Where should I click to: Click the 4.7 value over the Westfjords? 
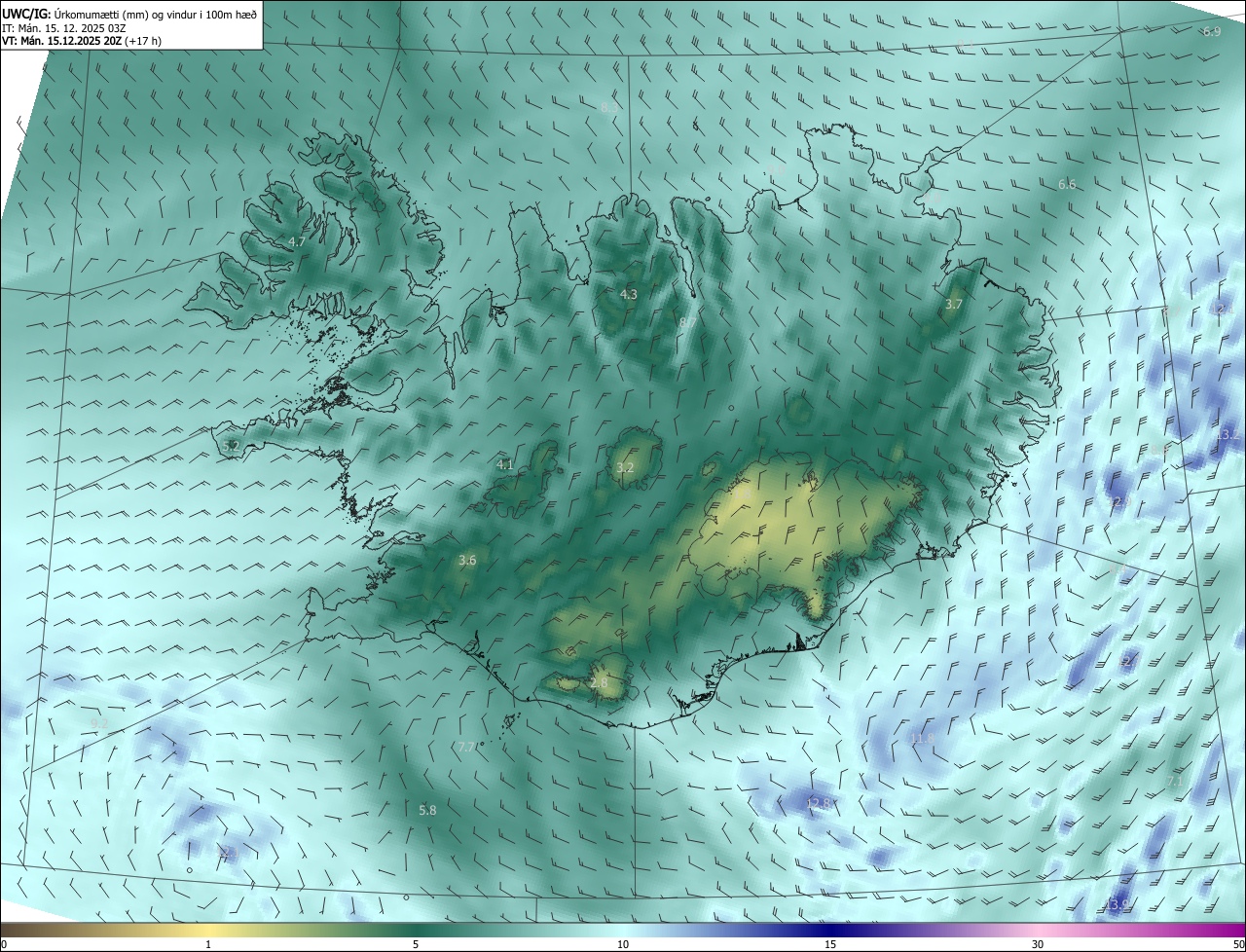coord(298,241)
